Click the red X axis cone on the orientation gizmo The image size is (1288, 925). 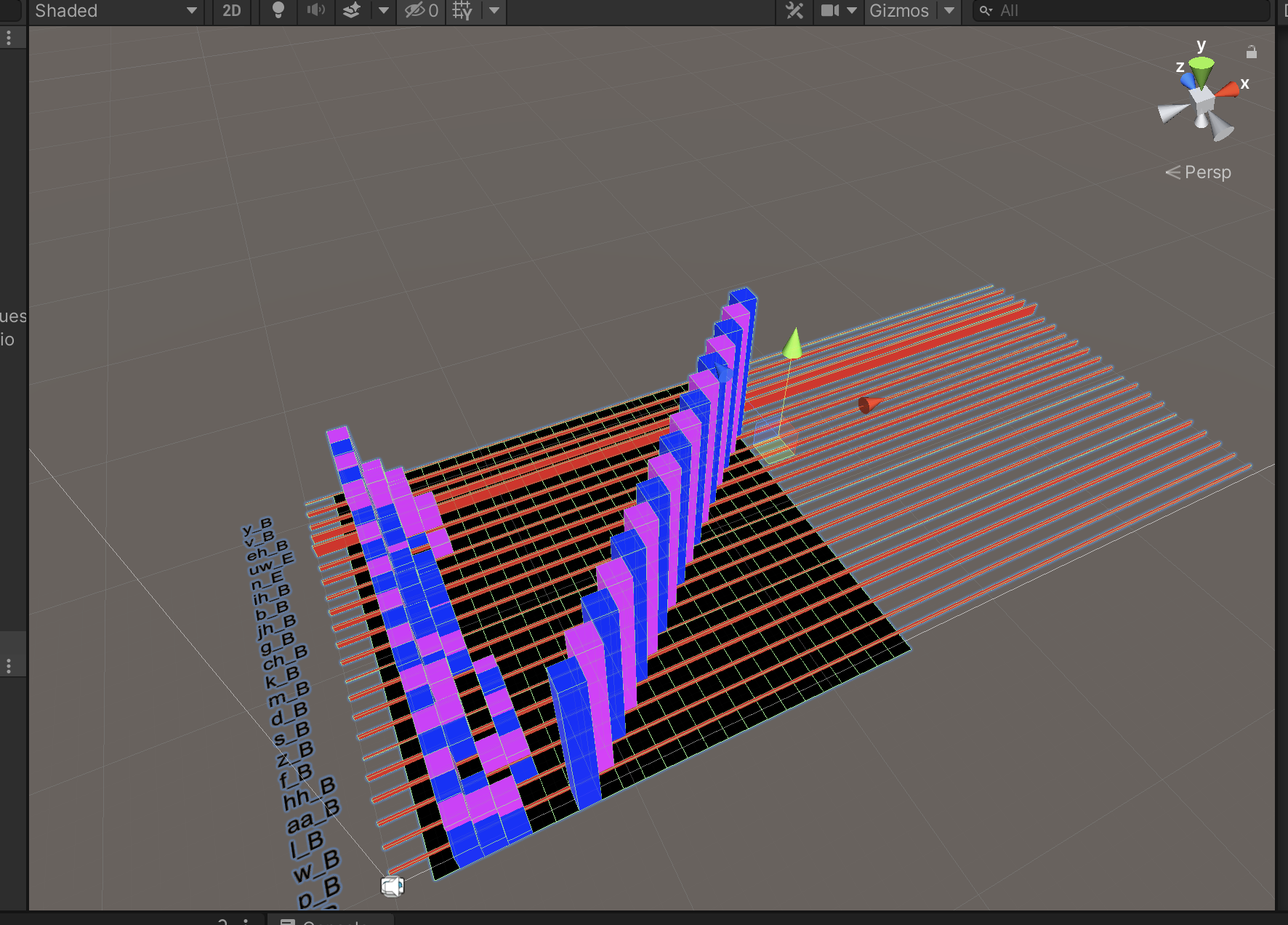(x=1228, y=89)
